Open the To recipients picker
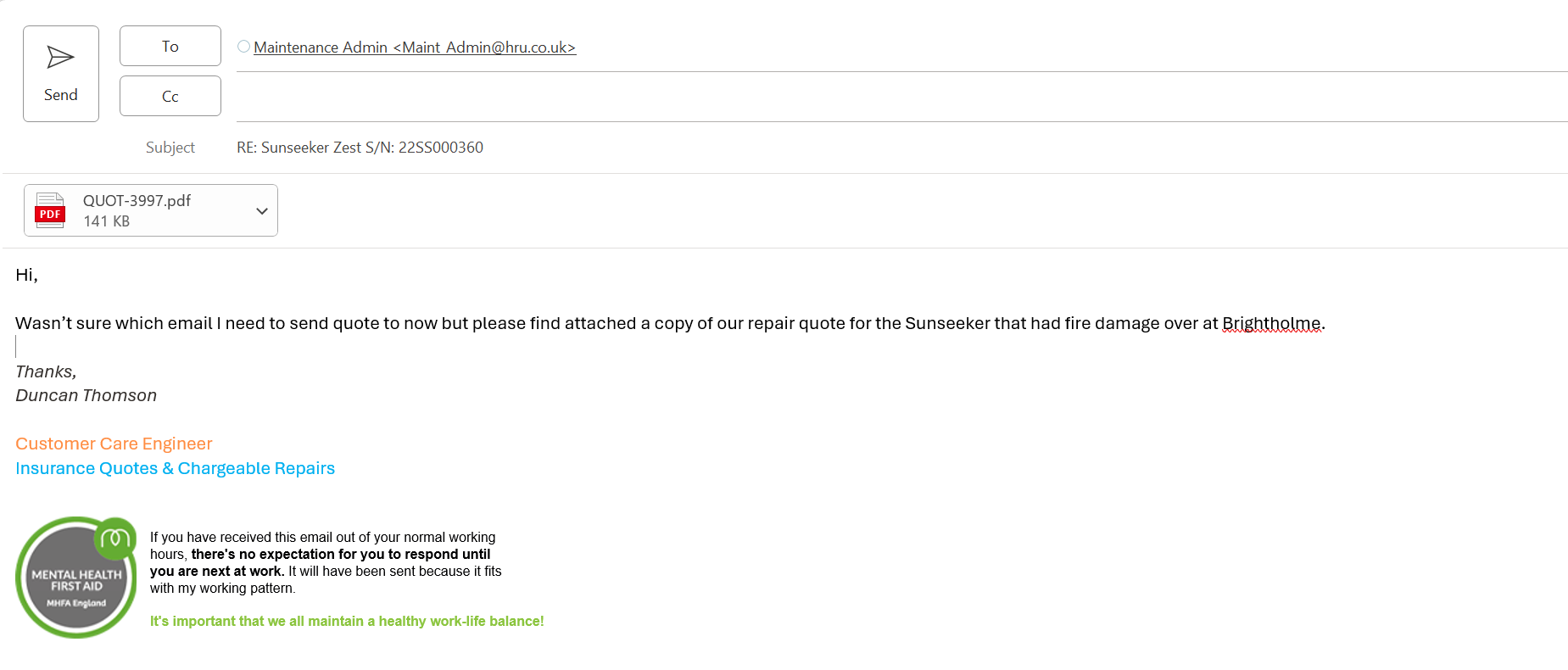 pos(170,46)
